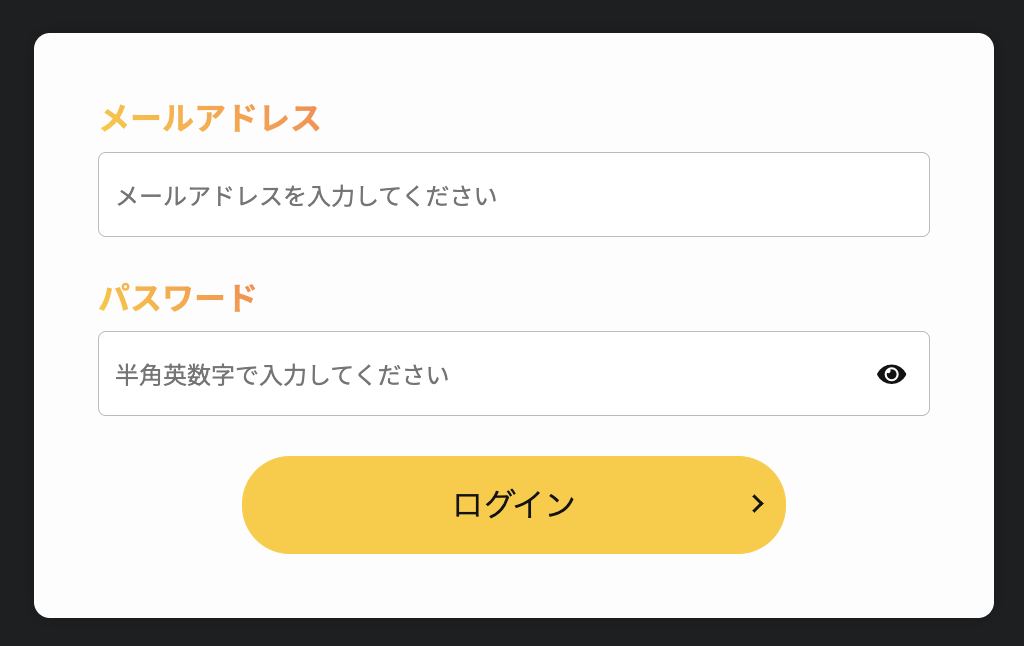Viewport: 1024px width, 646px height.
Task: Click the right-pointing arrow beside ログイン
Action: coord(758,504)
